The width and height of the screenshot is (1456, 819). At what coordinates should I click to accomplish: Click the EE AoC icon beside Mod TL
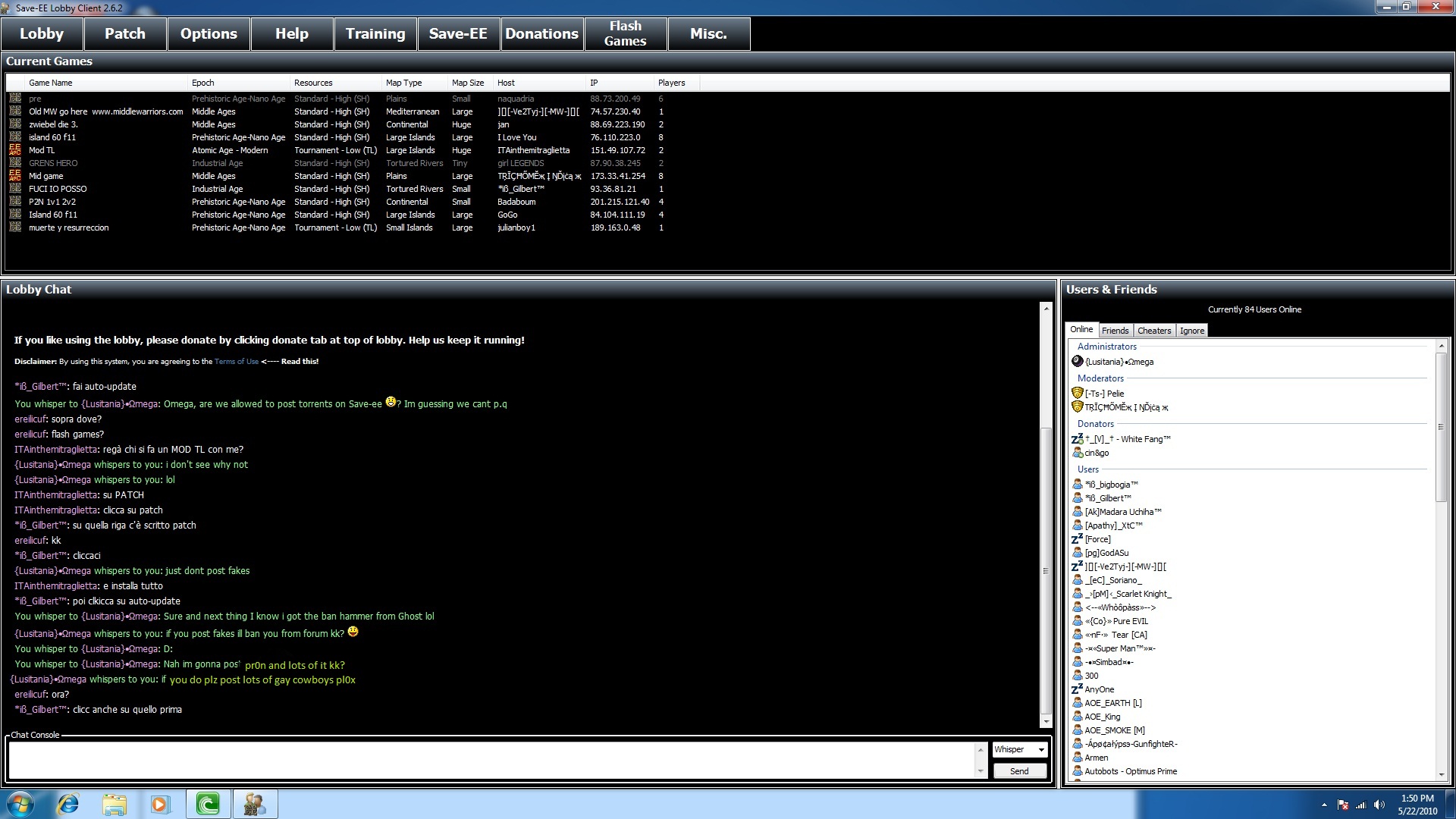15,150
